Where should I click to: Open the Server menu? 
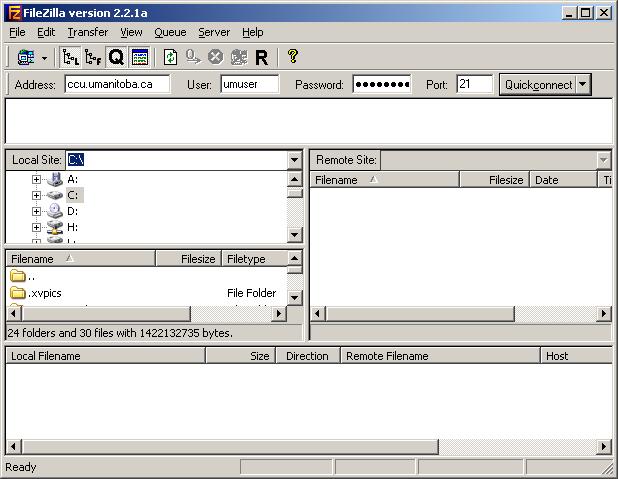pos(214,32)
